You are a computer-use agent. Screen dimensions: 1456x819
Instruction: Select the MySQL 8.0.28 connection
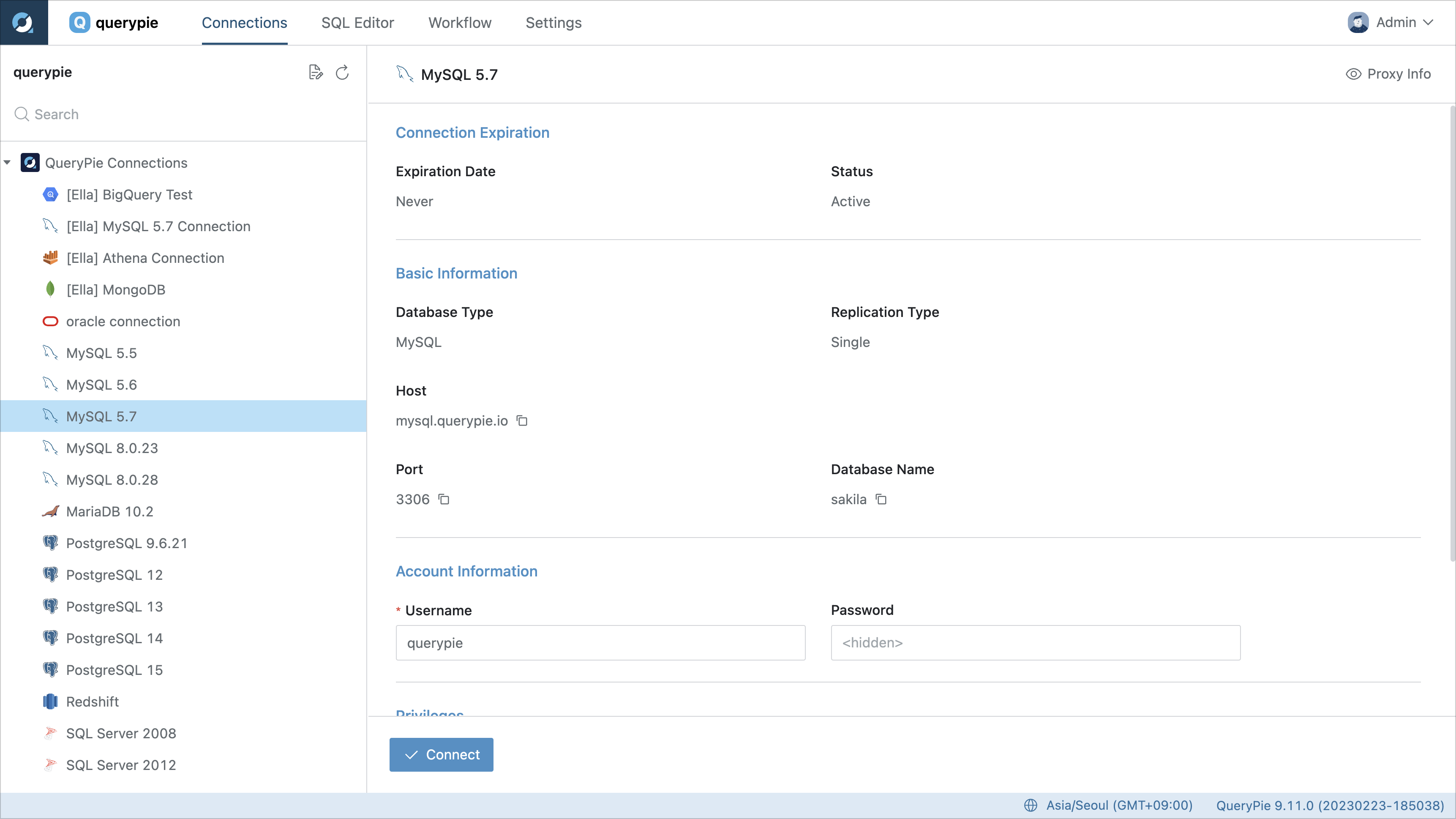point(112,479)
